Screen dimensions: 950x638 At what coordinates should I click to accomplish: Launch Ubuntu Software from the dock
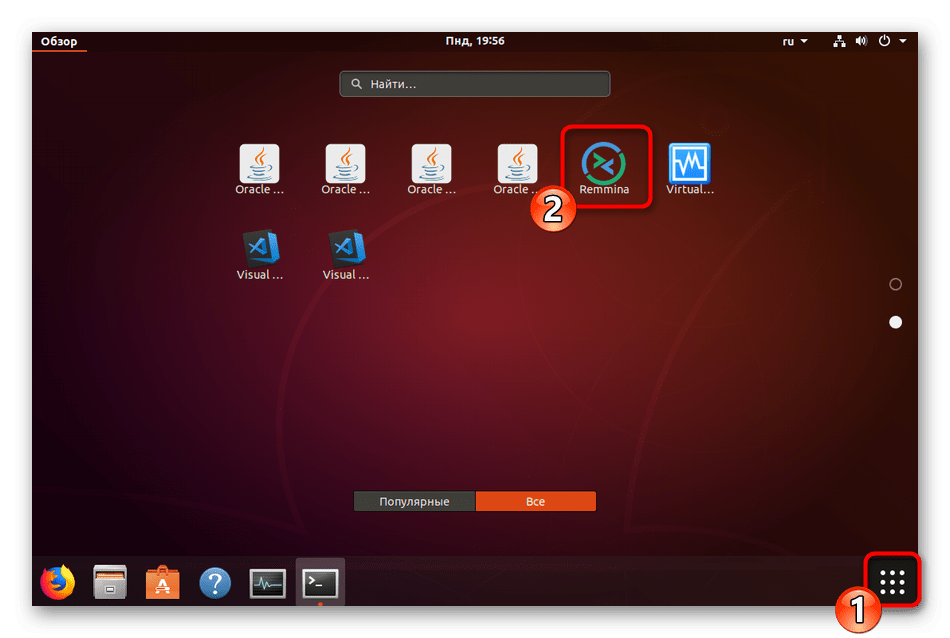coord(162,581)
